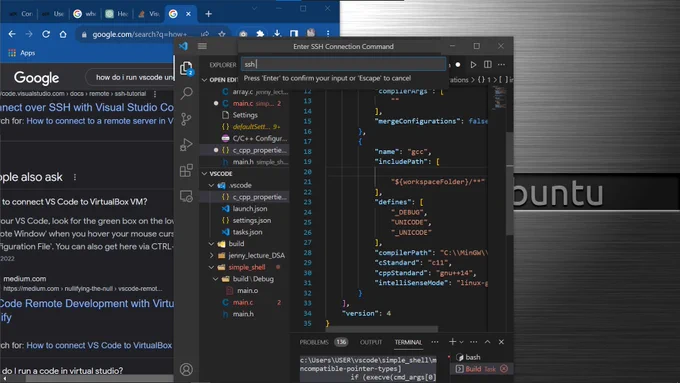
Task: Open 'How to connect to a remote server' link
Action: pos(100,121)
